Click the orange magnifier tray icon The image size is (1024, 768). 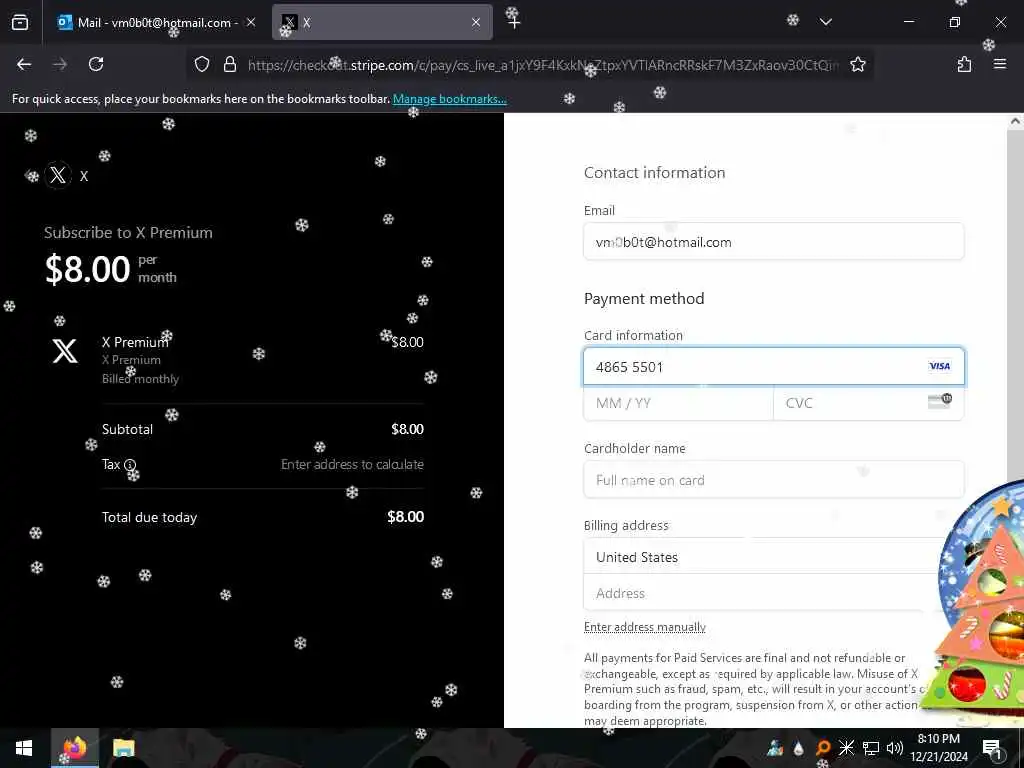[822, 748]
